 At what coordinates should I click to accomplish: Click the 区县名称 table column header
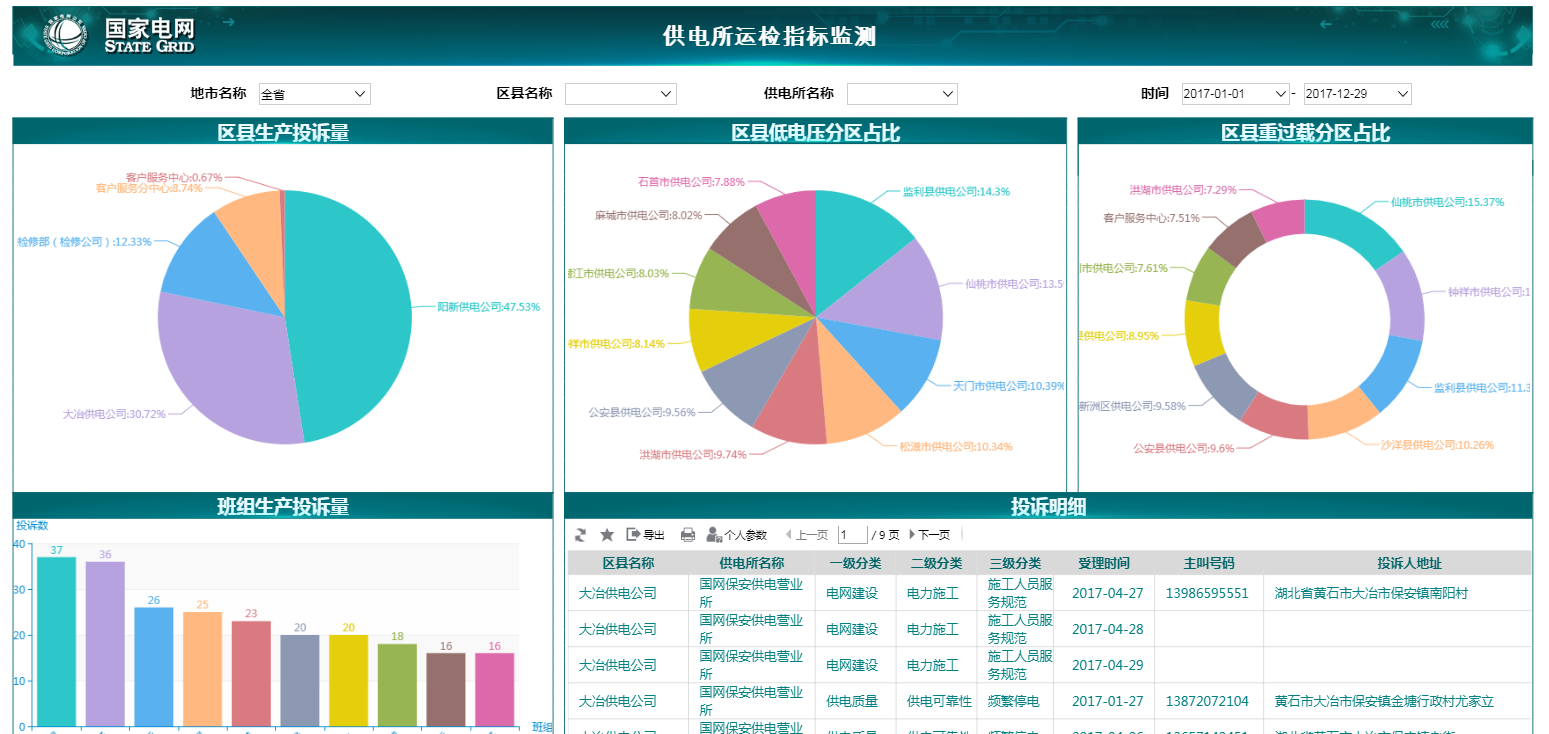click(x=627, y=563)
